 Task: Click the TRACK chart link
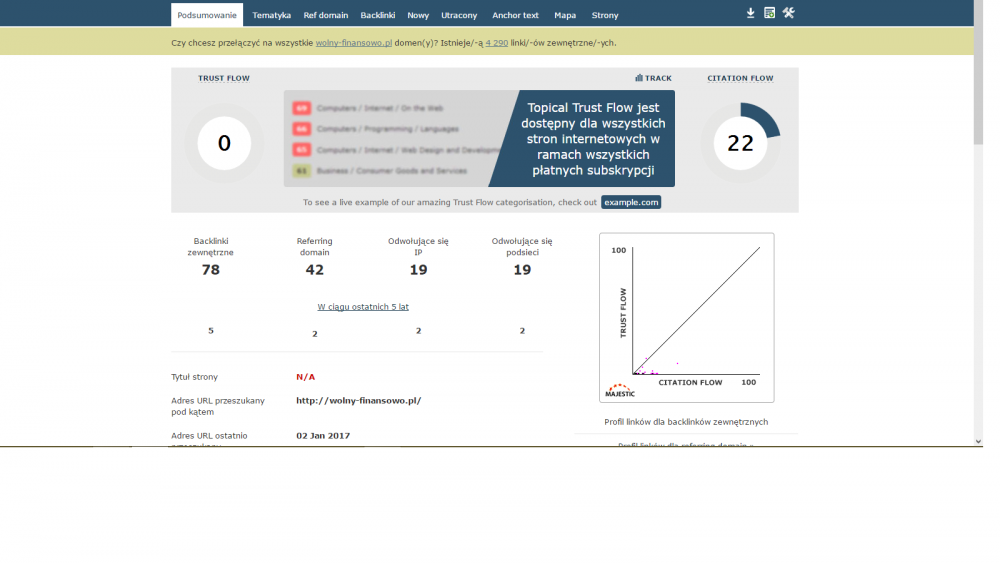click(653, 78)
